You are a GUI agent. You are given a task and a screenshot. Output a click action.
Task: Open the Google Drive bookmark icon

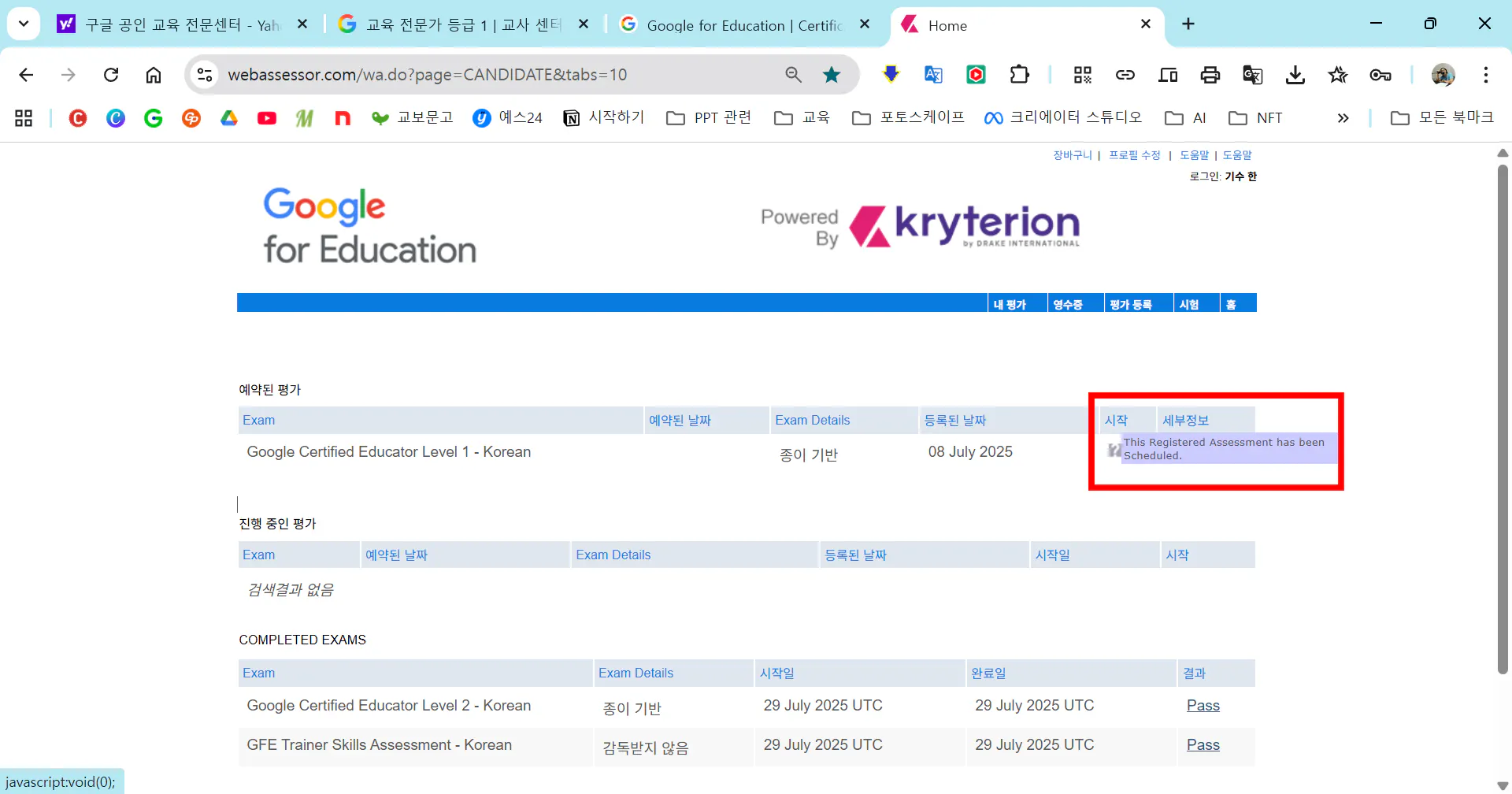tap(229, 117)
